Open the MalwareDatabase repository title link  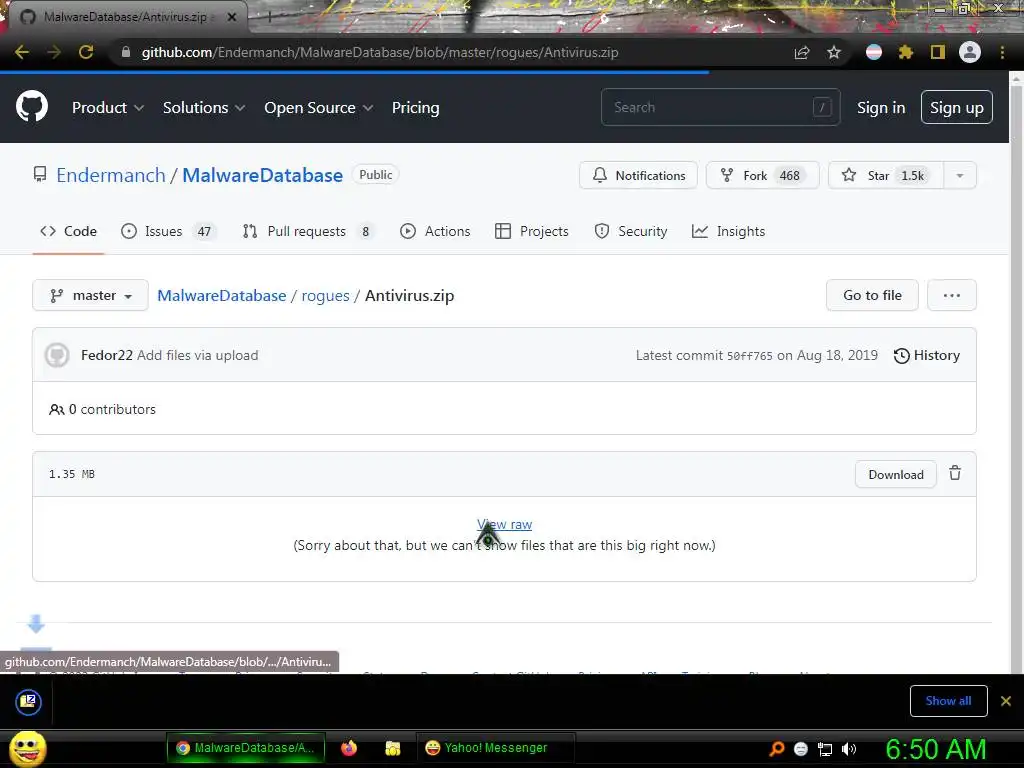point(263,175)
